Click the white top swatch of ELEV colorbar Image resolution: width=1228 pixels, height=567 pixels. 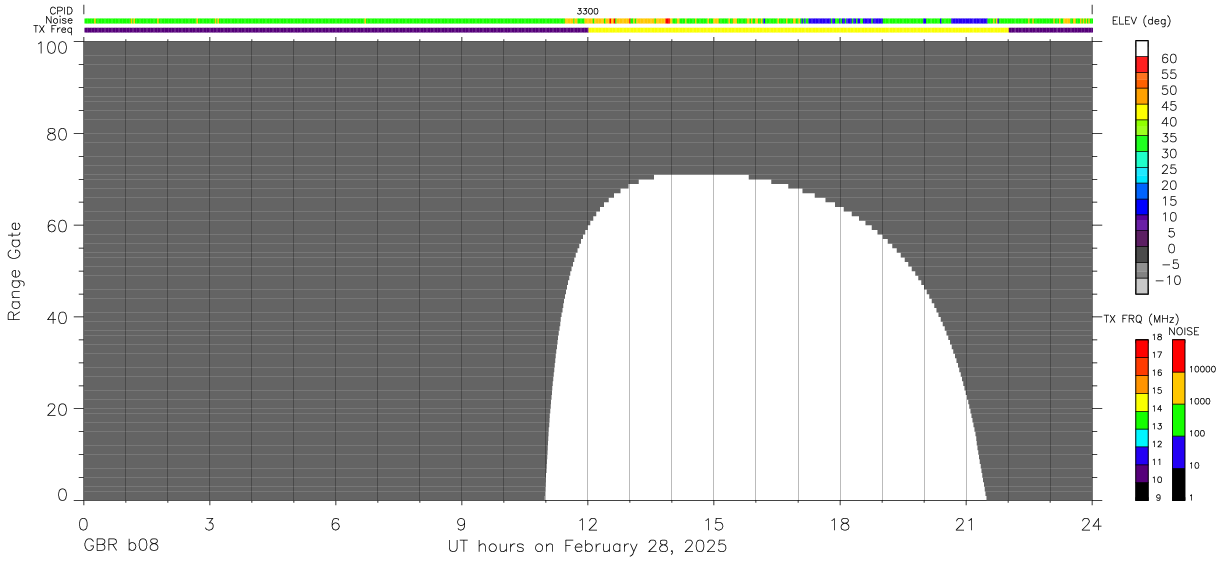pyautogui.click(x=1142, y=48)
